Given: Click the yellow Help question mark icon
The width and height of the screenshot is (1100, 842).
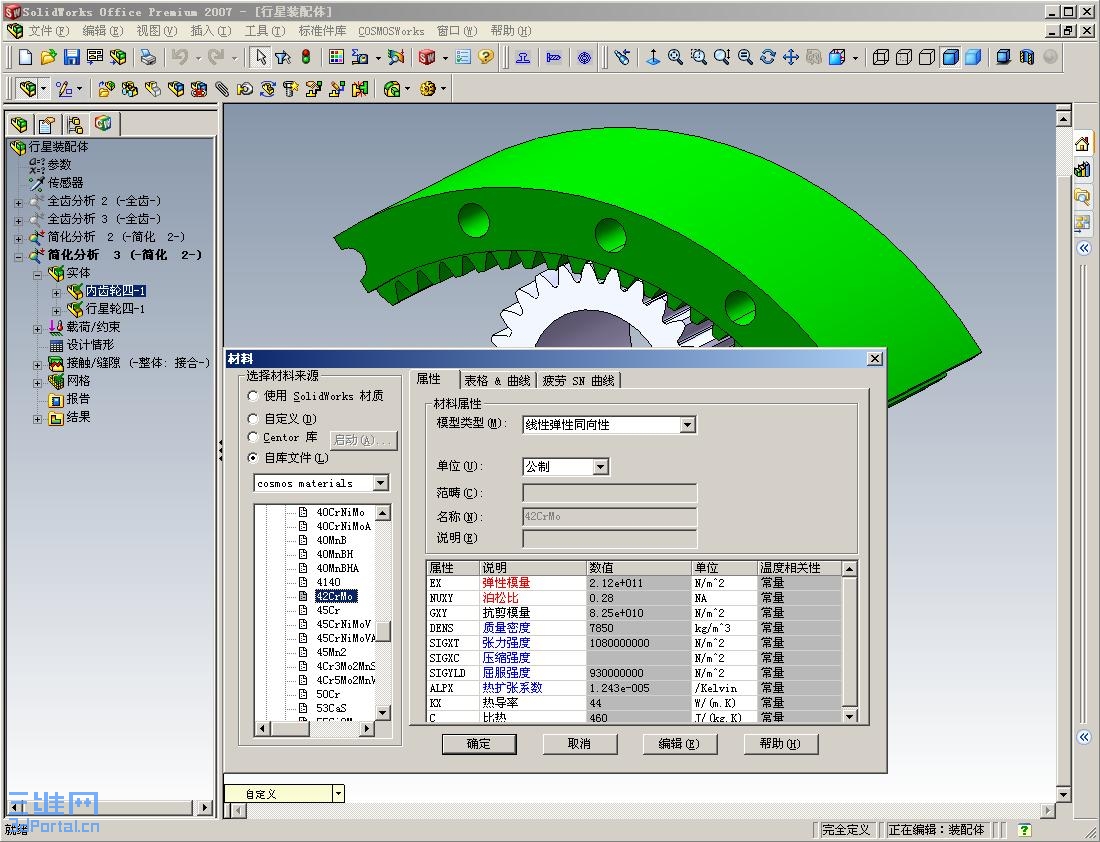Looking at the screenshot, I should click(x=486, y=58).
